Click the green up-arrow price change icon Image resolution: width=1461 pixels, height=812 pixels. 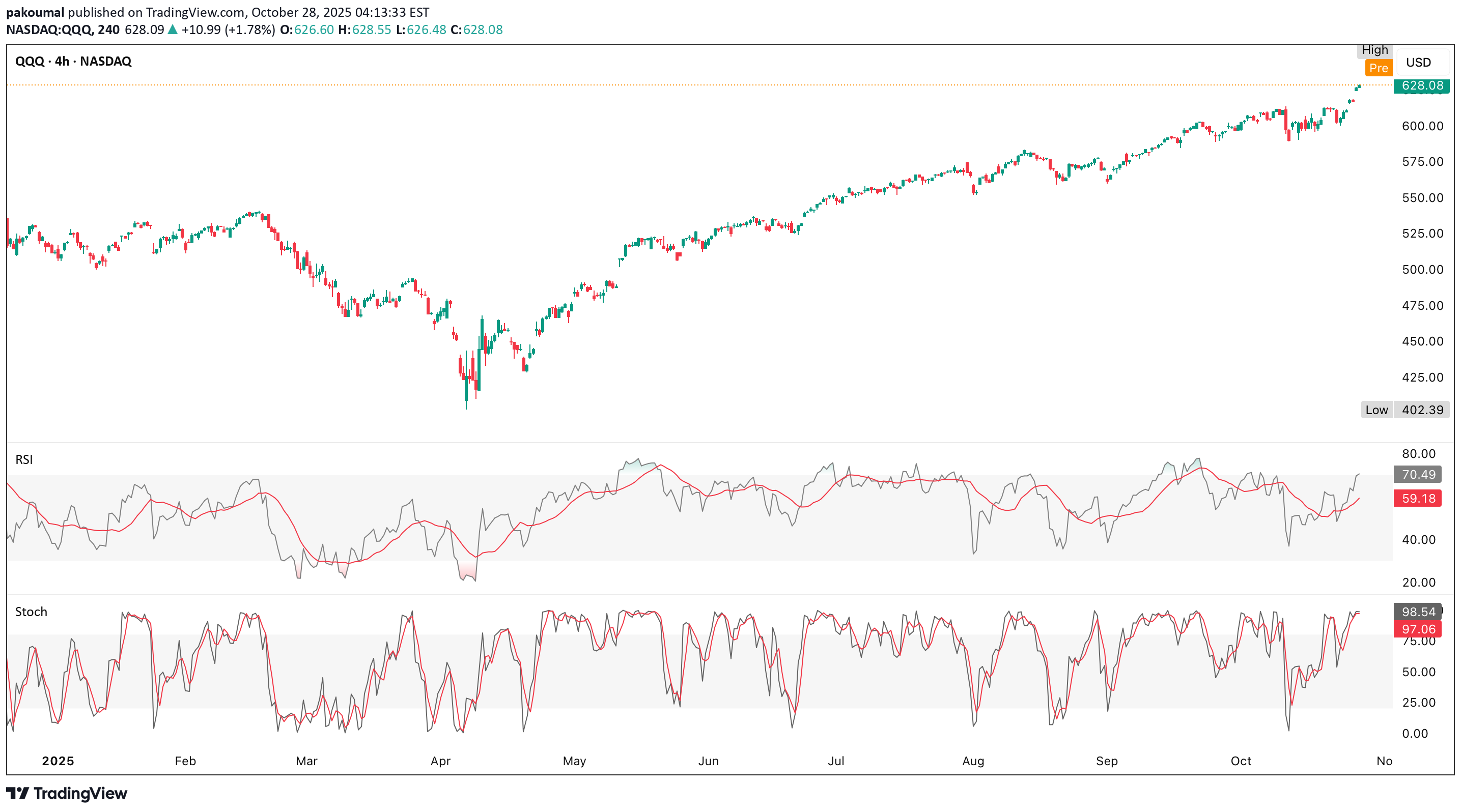[x=173, y=30]
